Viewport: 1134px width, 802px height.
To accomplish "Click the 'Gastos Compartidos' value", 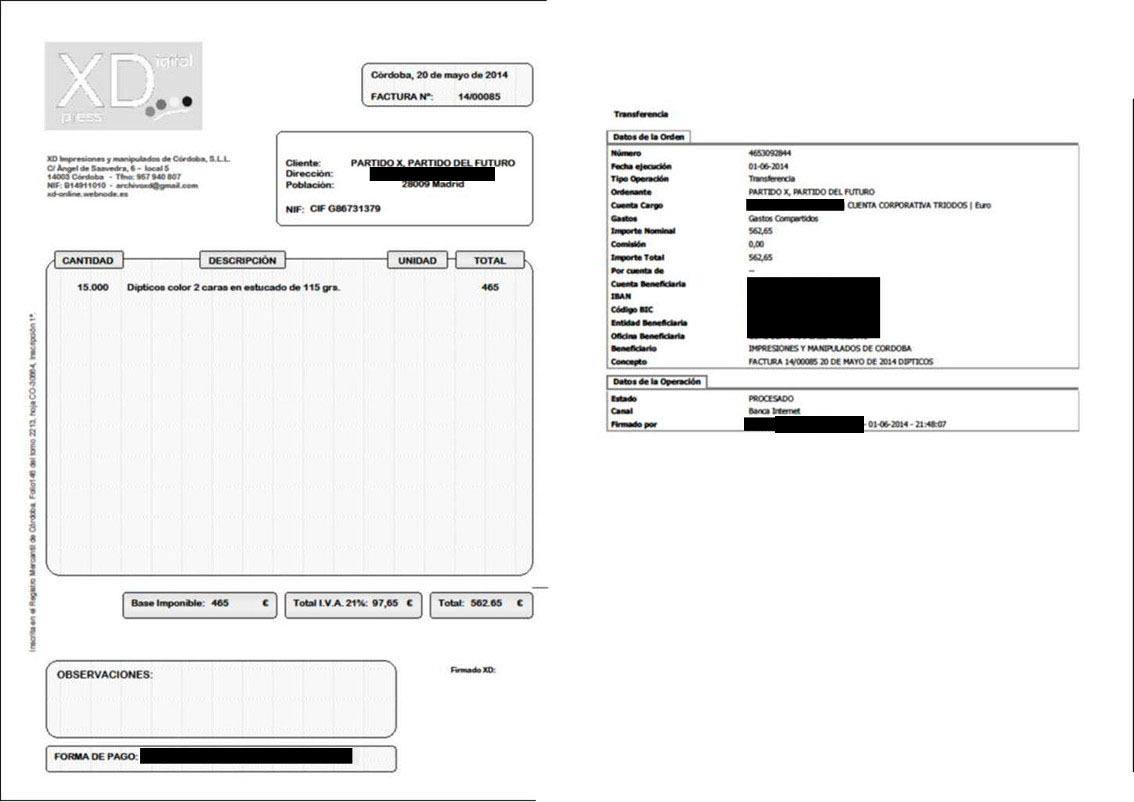I will (783, 218).
